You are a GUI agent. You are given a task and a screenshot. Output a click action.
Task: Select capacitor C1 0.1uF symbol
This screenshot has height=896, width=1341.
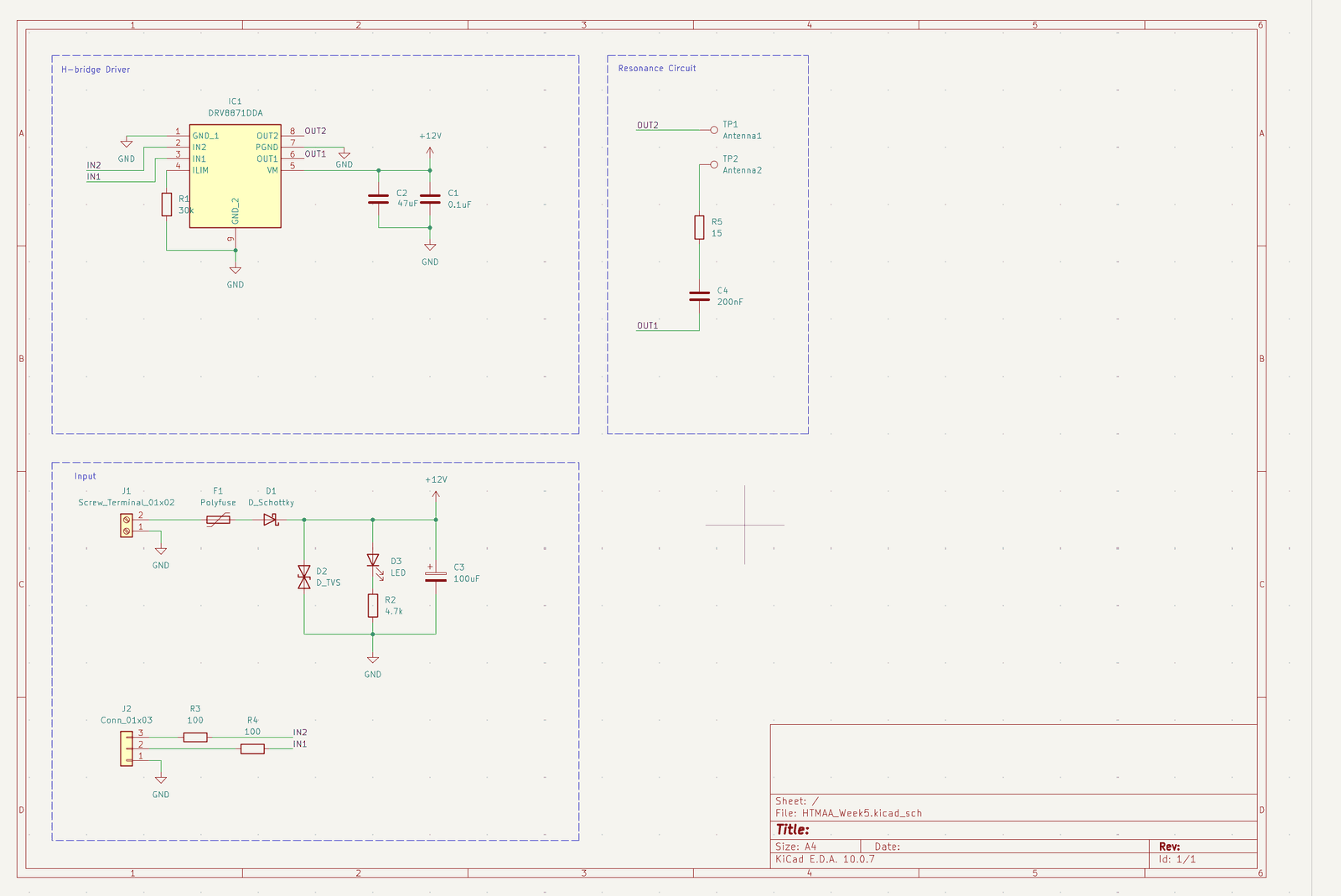point(430,199)
